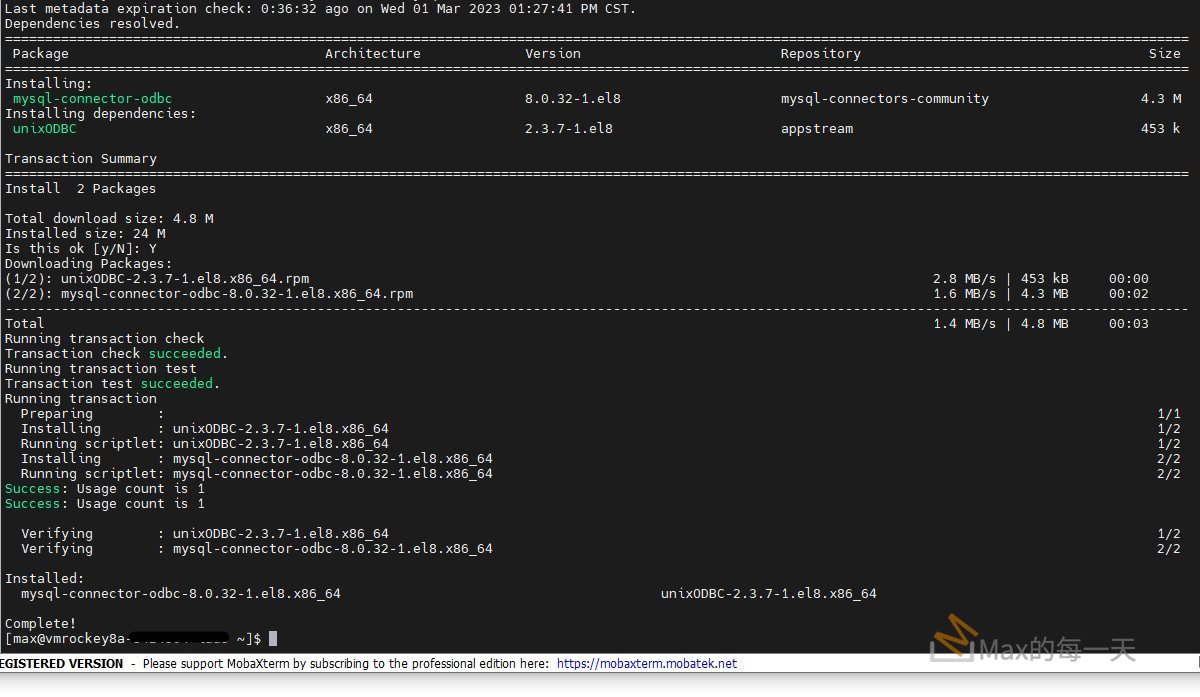Click the Version column header
The height and width of the screenshot is (697, 1200).
tap(552, 53)
